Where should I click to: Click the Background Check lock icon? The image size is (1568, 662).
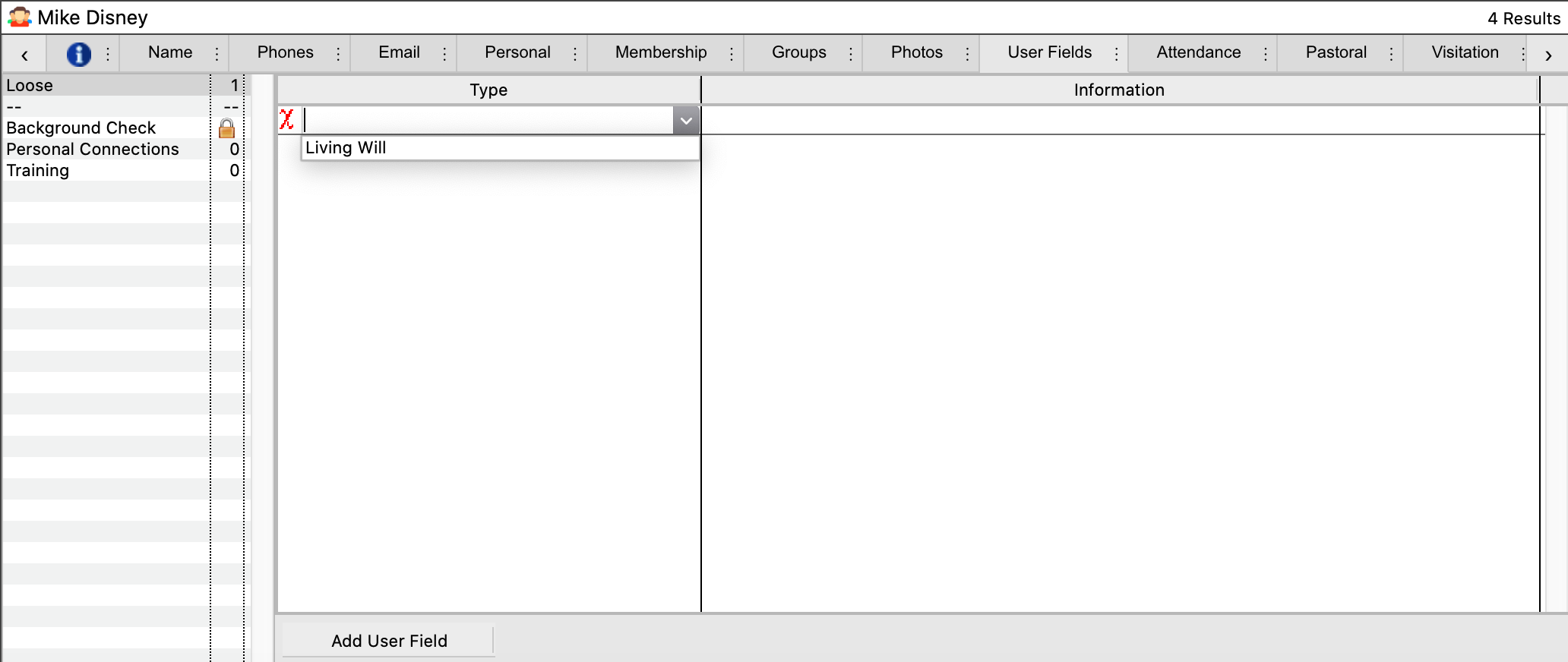[226, 128]
